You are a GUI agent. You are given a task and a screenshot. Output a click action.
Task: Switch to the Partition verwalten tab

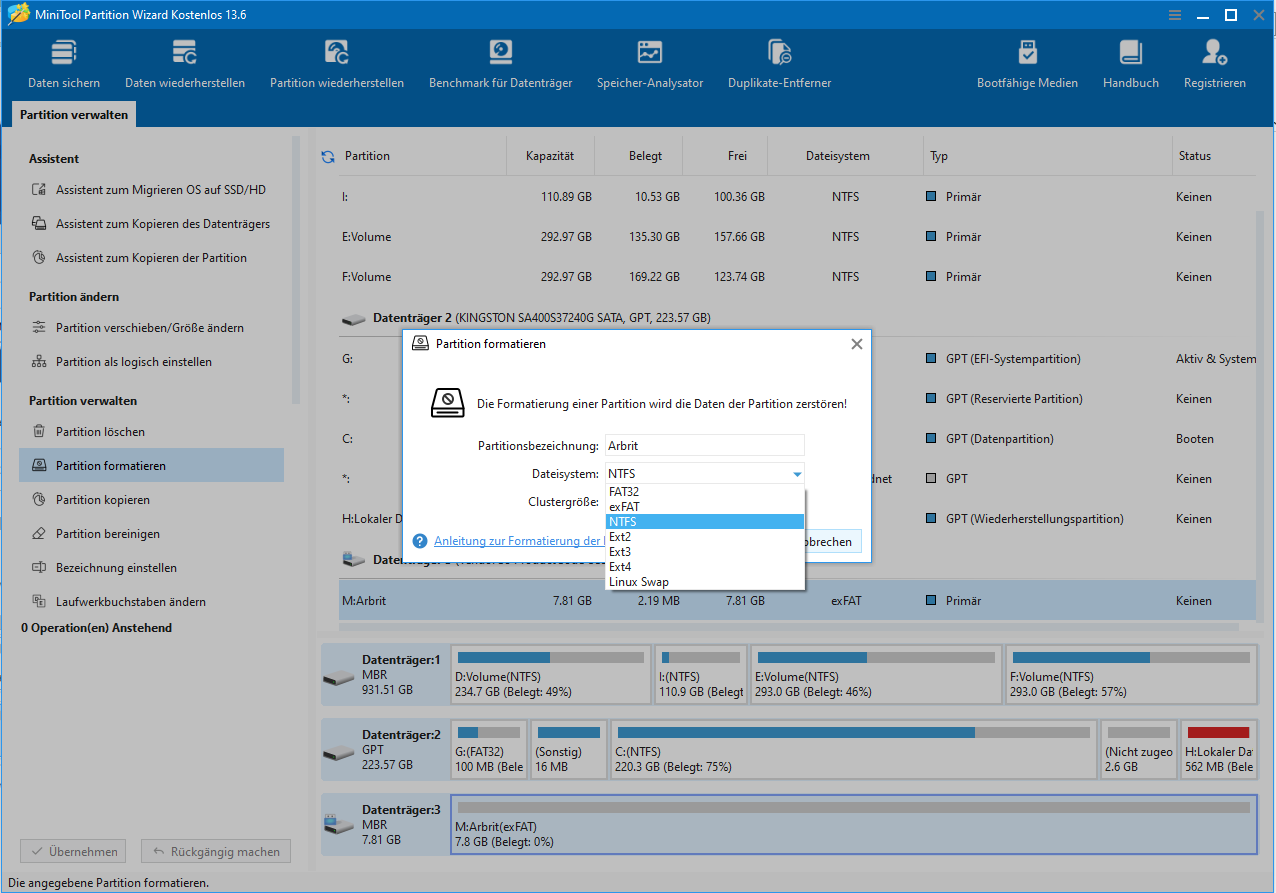74,115
